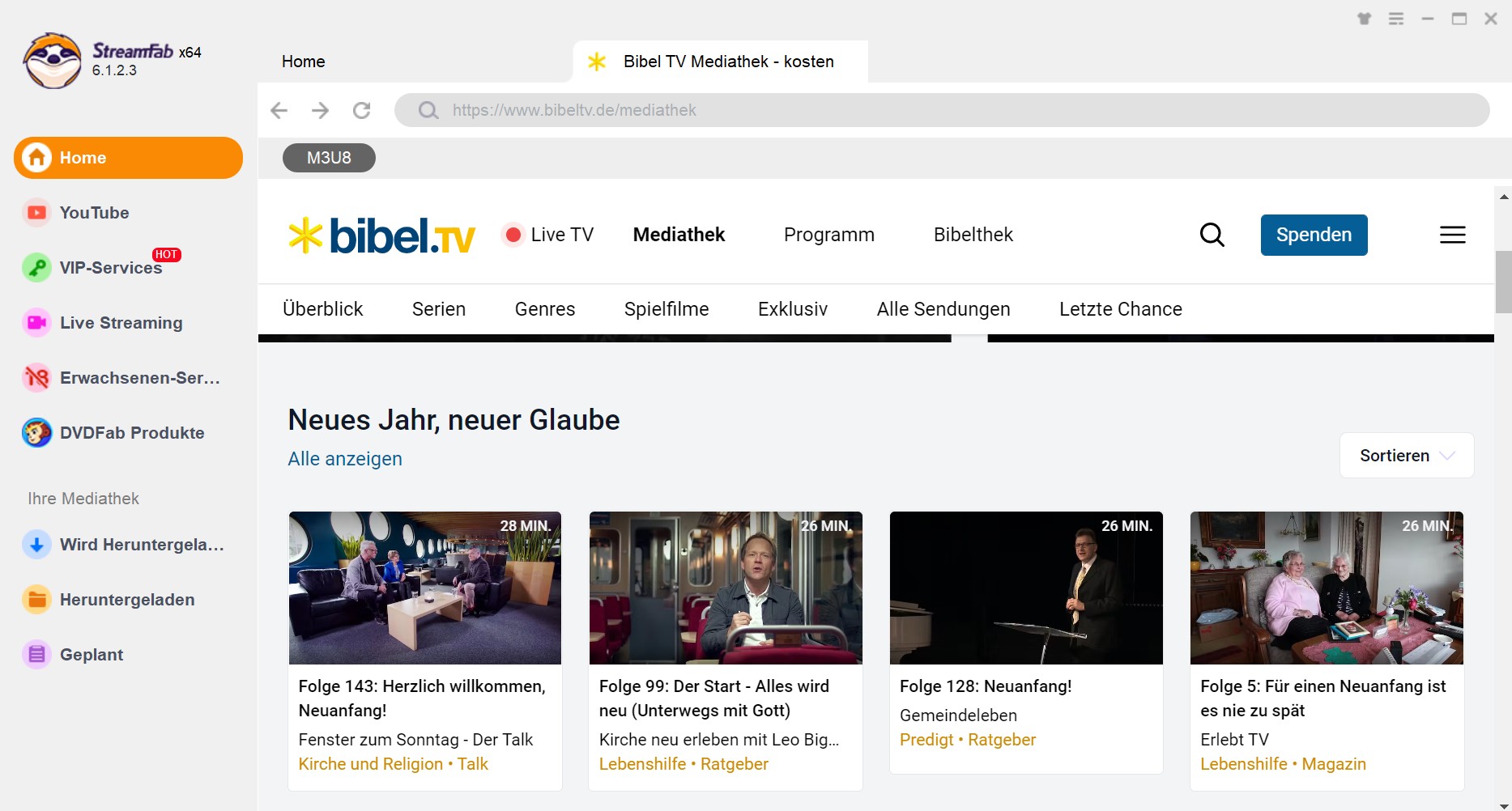Select the Exklusiv sub-navigation item
This screenshot has height=811, width=1512.
pos(793,309)
